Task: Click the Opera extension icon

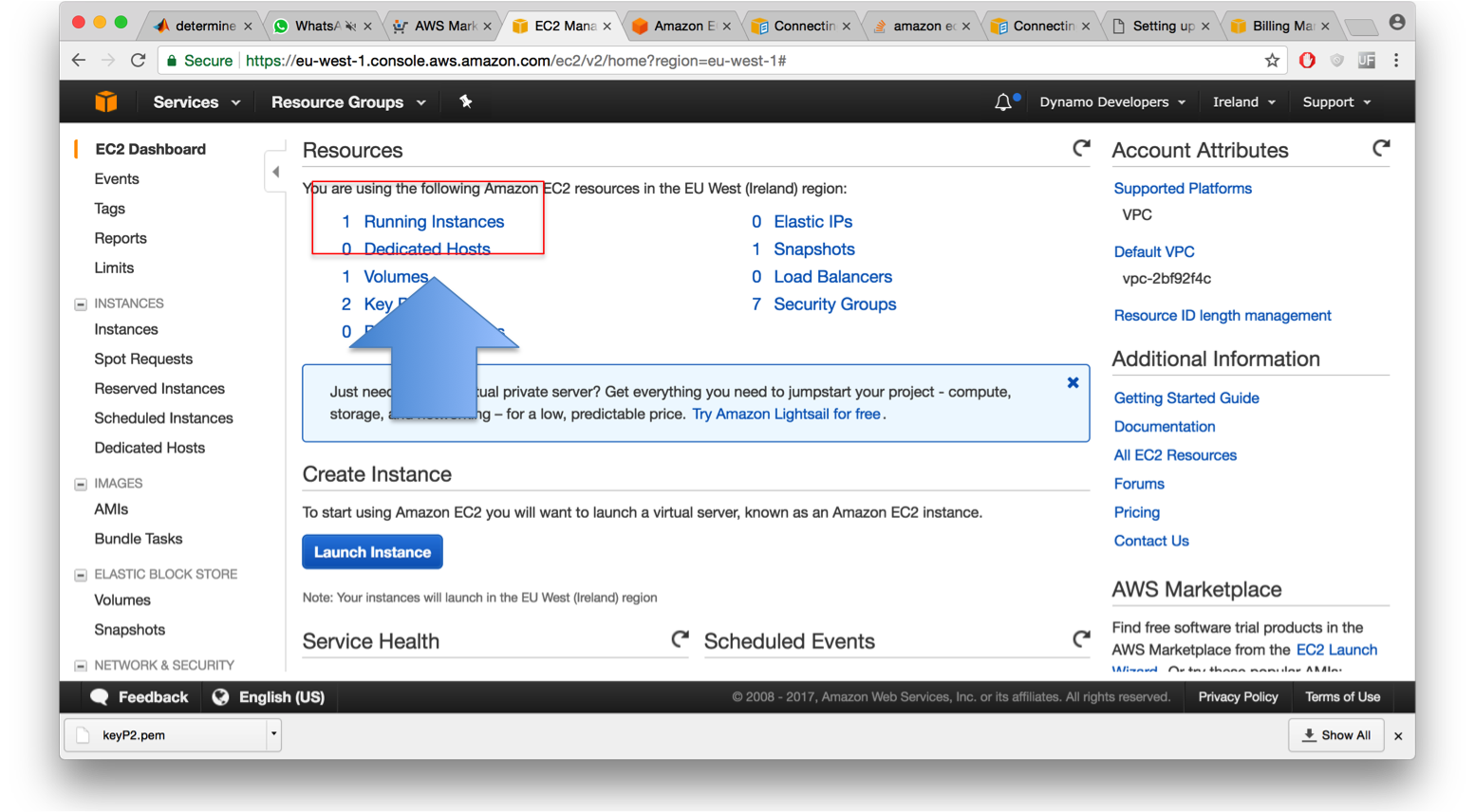Action: (x=1307, y=61)
